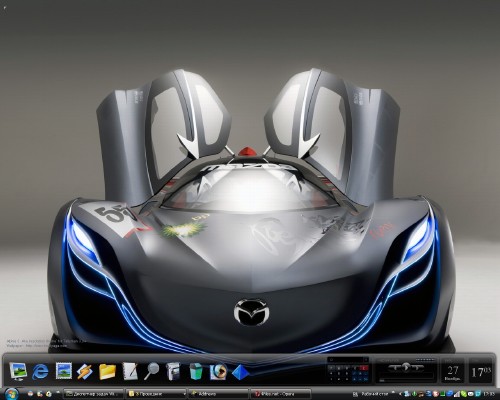Open the teal recycle bin icon
The width and height of the screenshot is (500, 400).
[x=196, y=371]
